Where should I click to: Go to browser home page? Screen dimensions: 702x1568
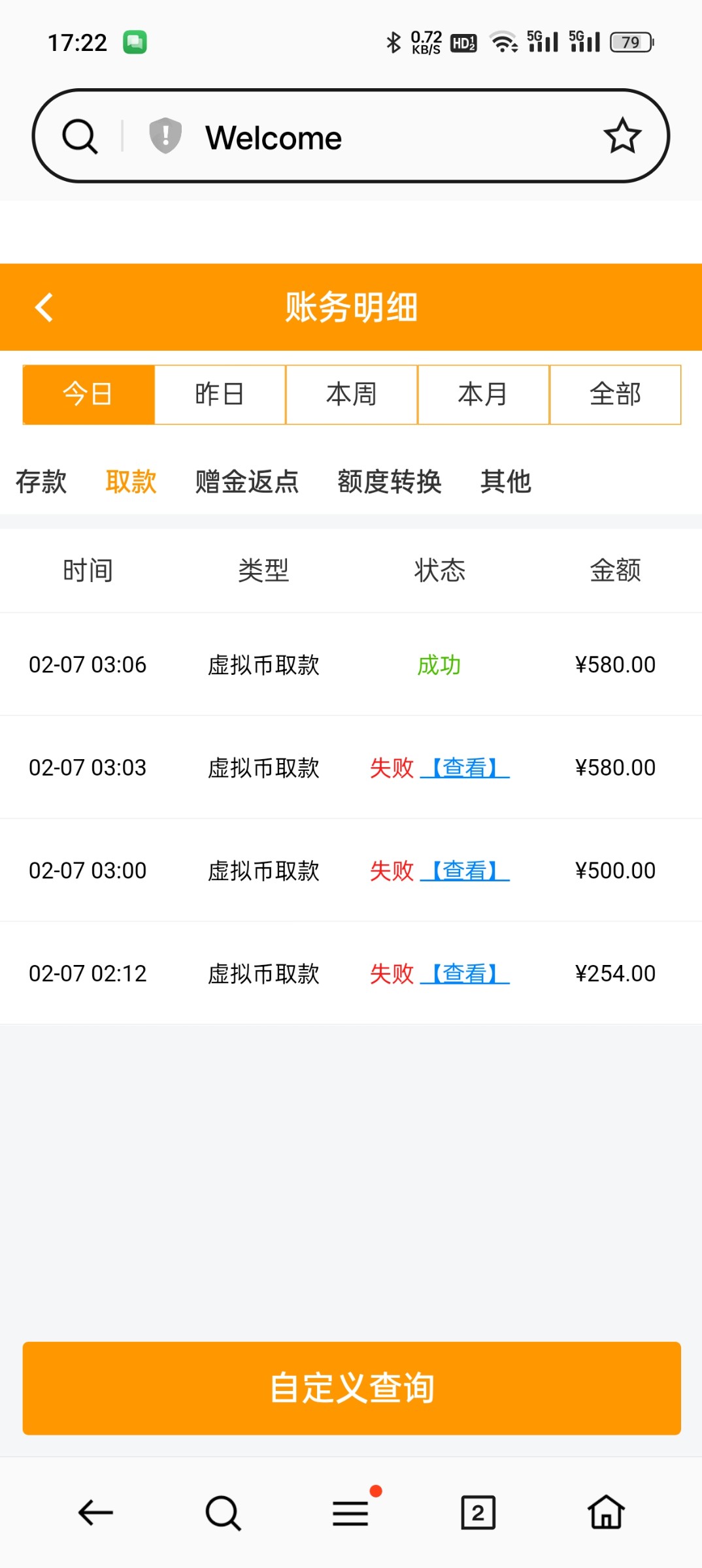click(x=606, y=1512)
